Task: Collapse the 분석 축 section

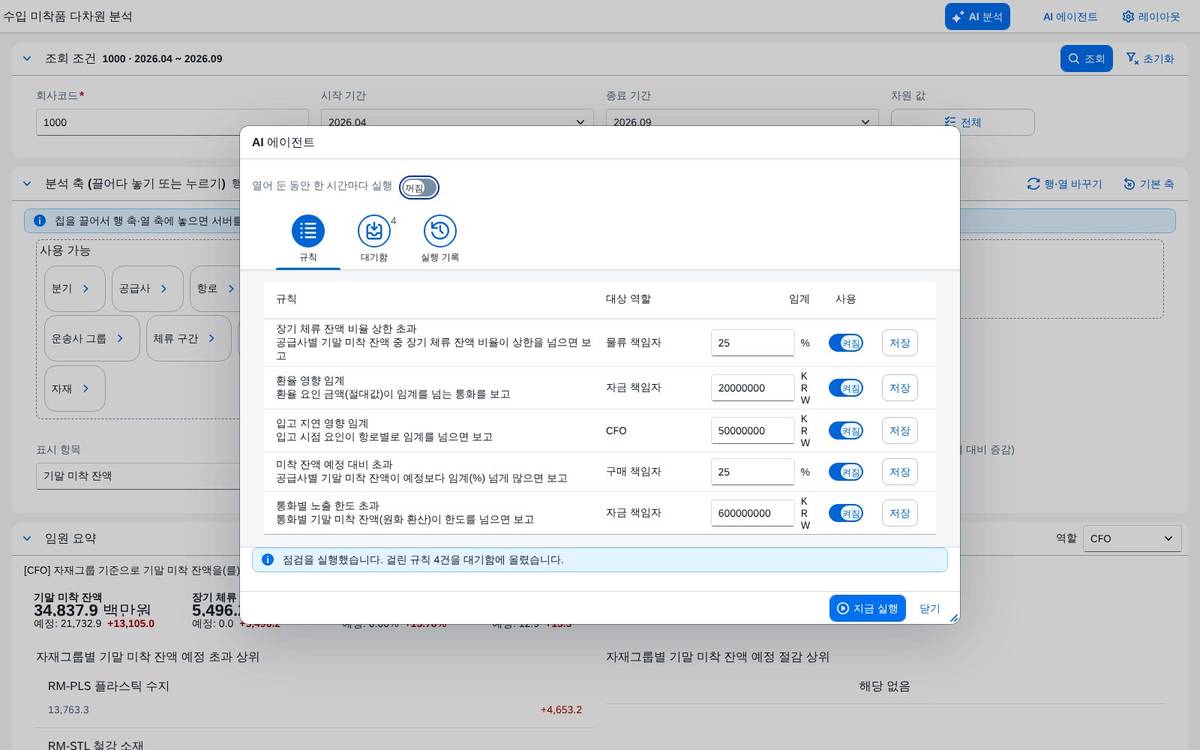Action: click(x=27, y=184)
